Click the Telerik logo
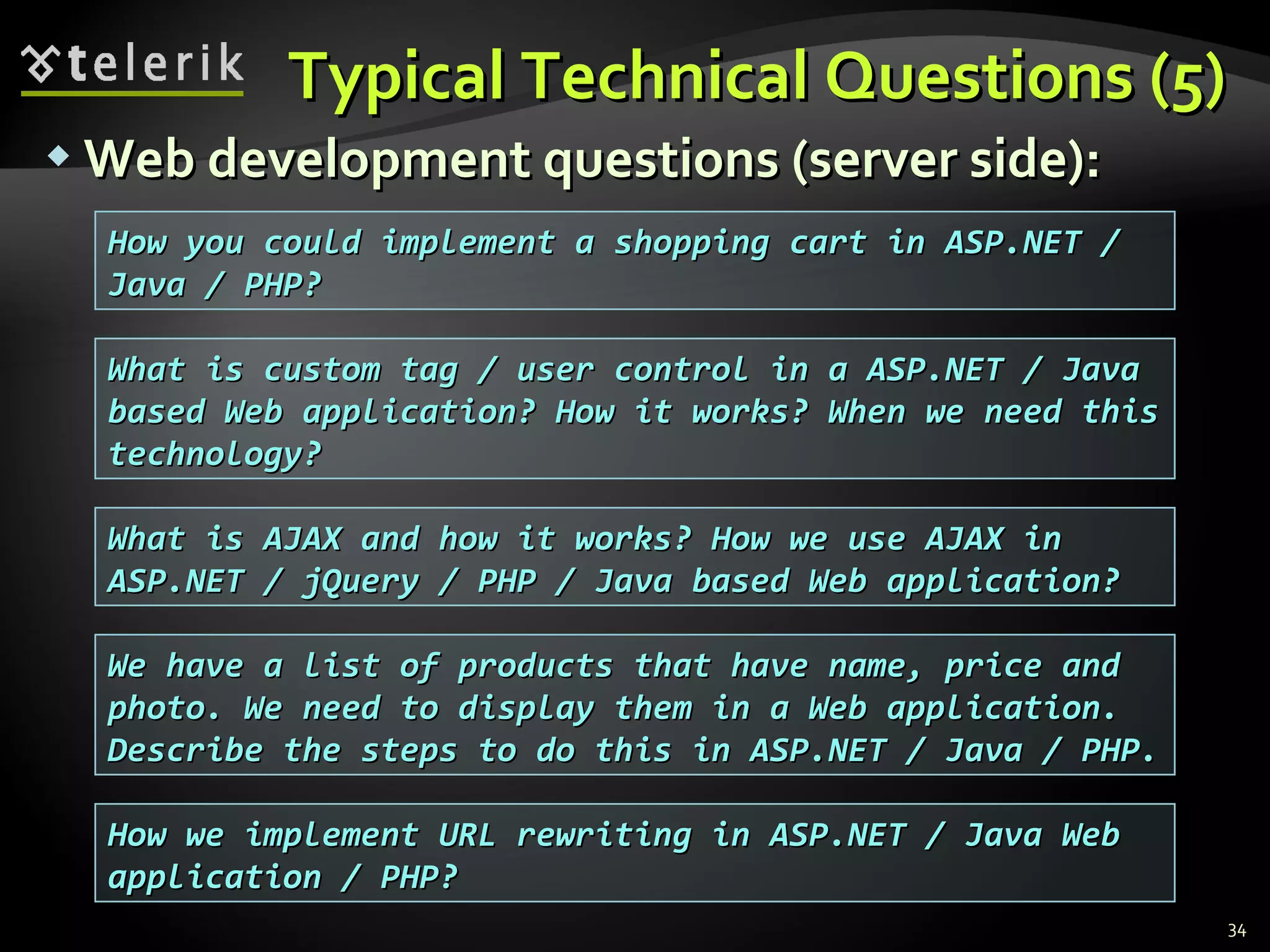The image size is (1270, 952). [132, 68]
